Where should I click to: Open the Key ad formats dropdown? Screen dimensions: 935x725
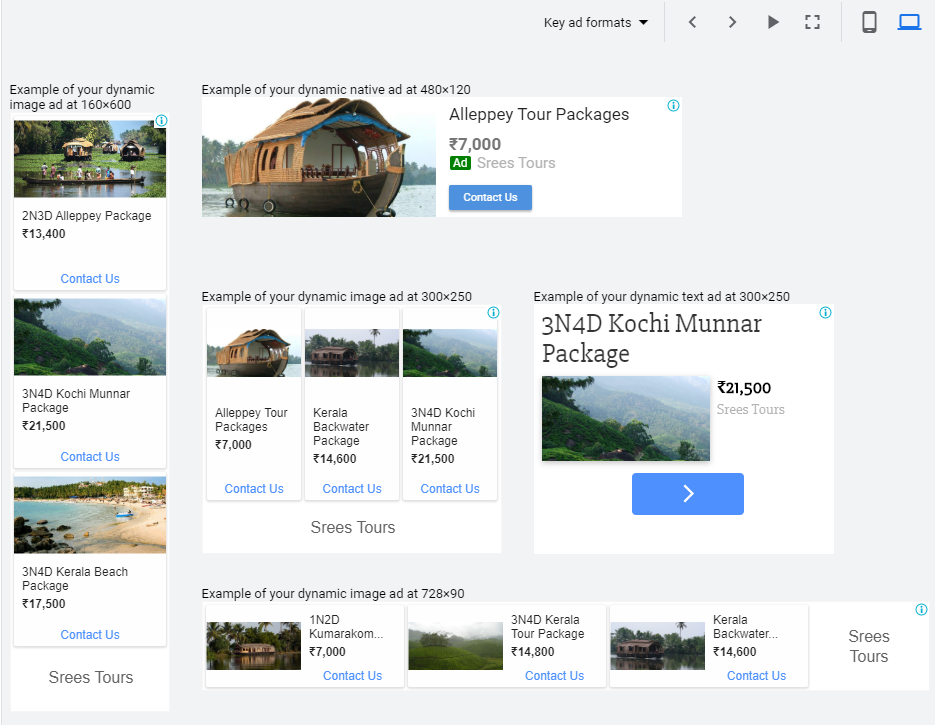point(596,23)
